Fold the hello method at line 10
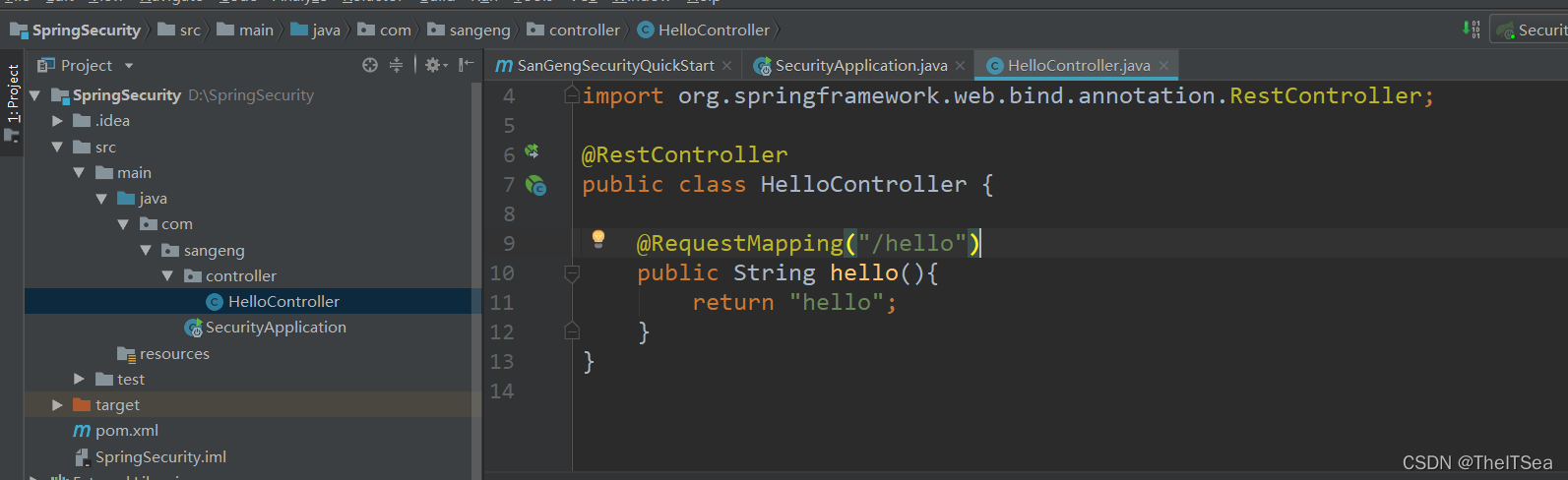 pyautogui.click(x=572, y=272)
